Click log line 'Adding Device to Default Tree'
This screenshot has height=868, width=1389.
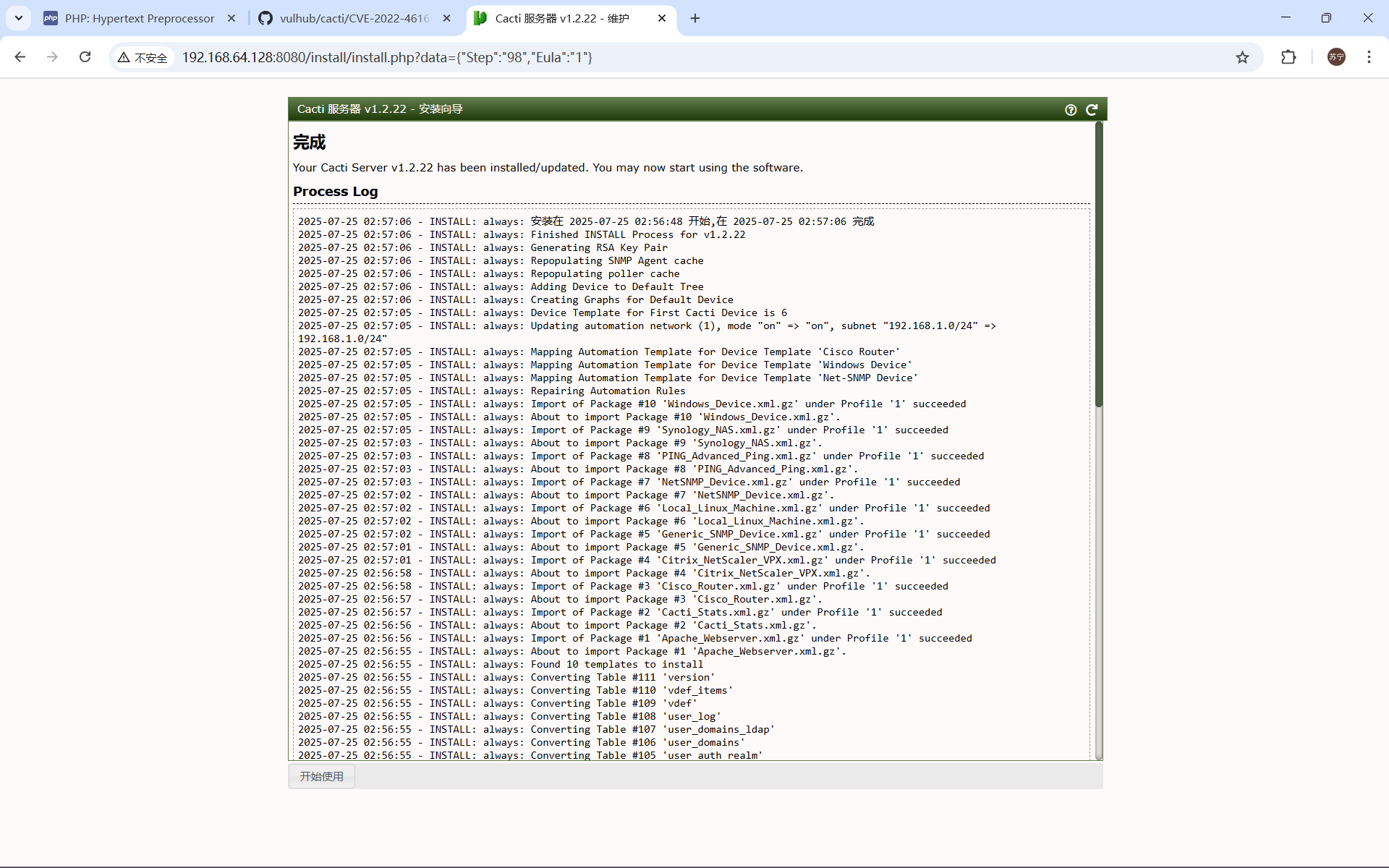(x=501, y=287)
